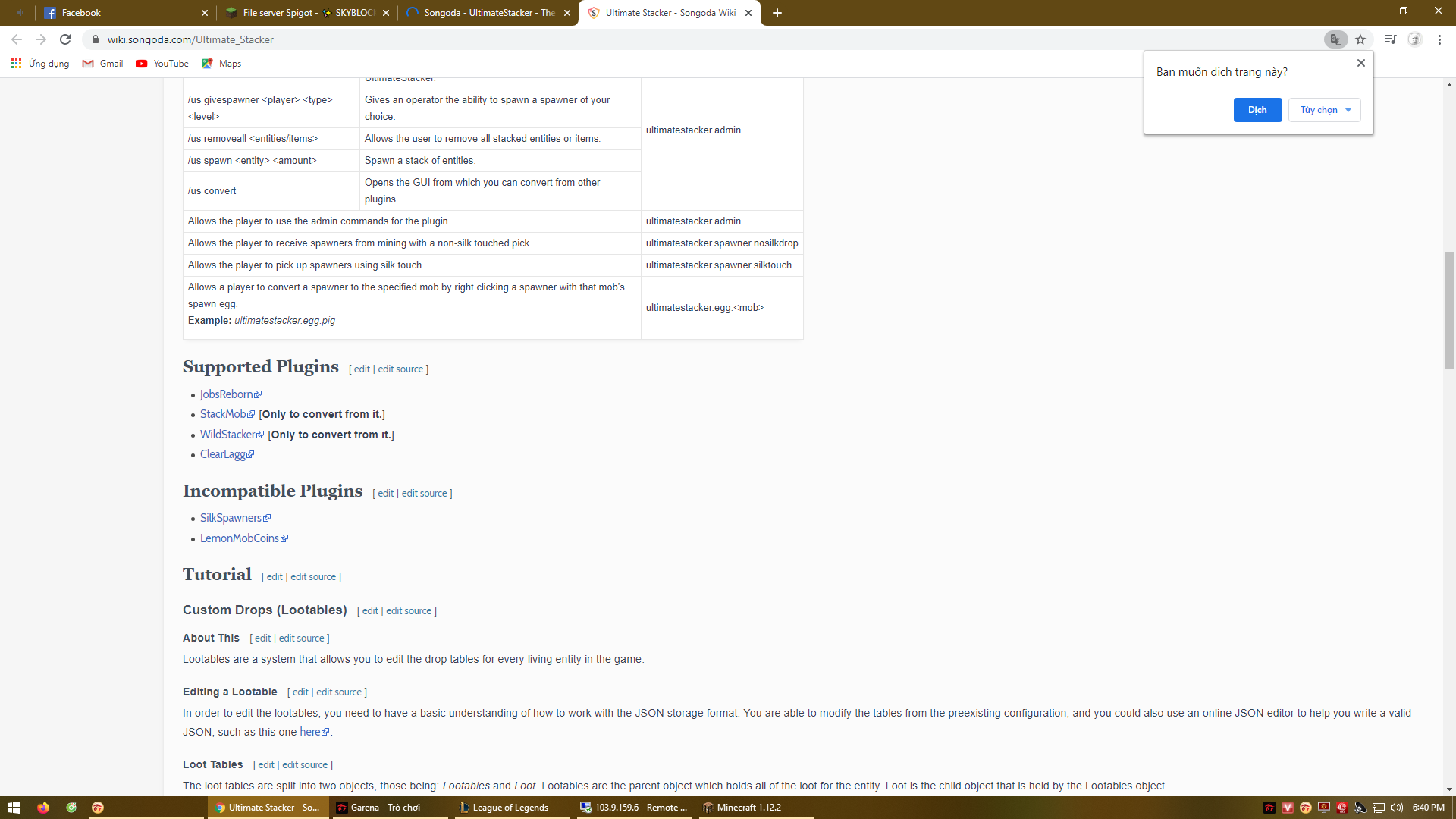The height and width of the screenshot is (819, 1456).
Task: Open the media control icon in the toolbar
Action: (x=1389, y=39)
